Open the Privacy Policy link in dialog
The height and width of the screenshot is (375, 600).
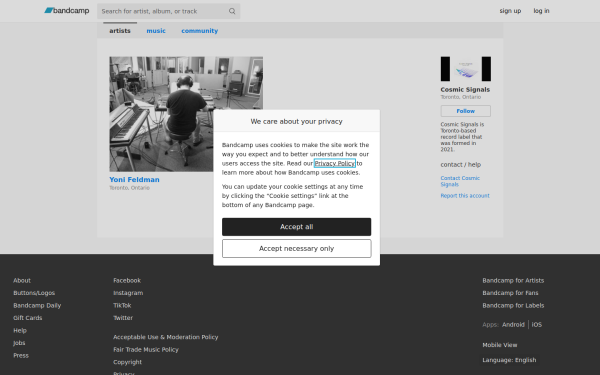tap(334, 163)
